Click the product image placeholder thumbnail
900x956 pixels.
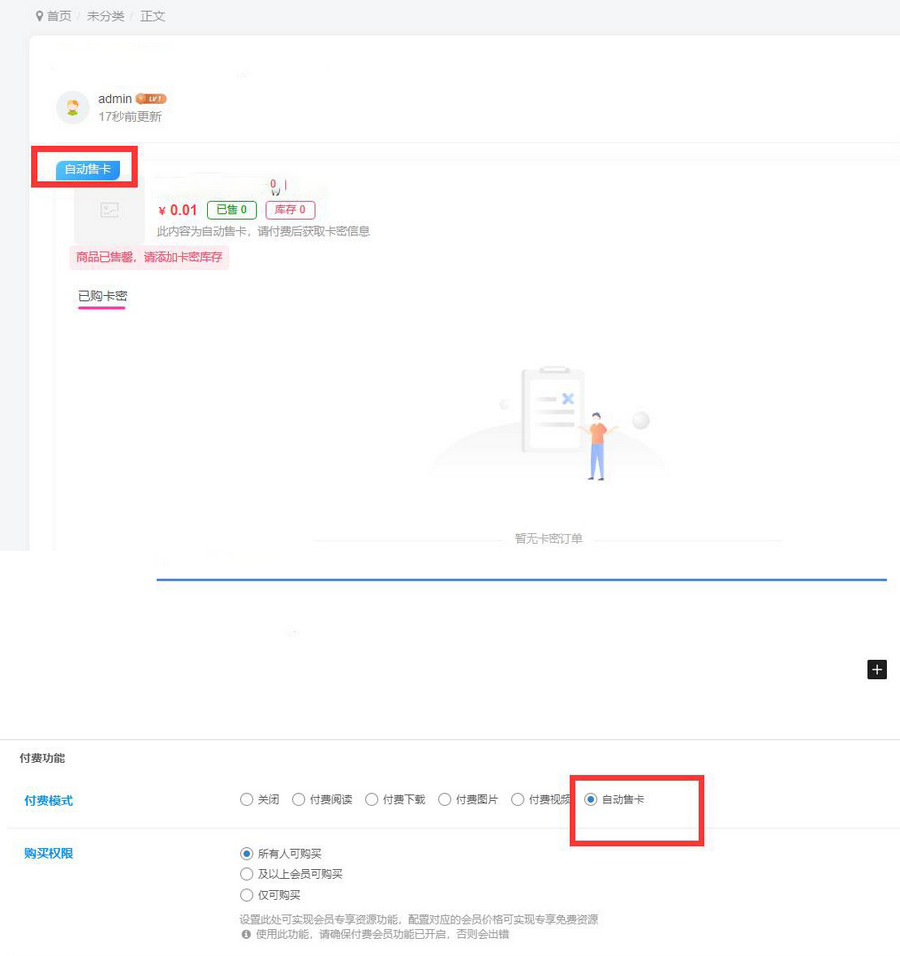[109, 210]
